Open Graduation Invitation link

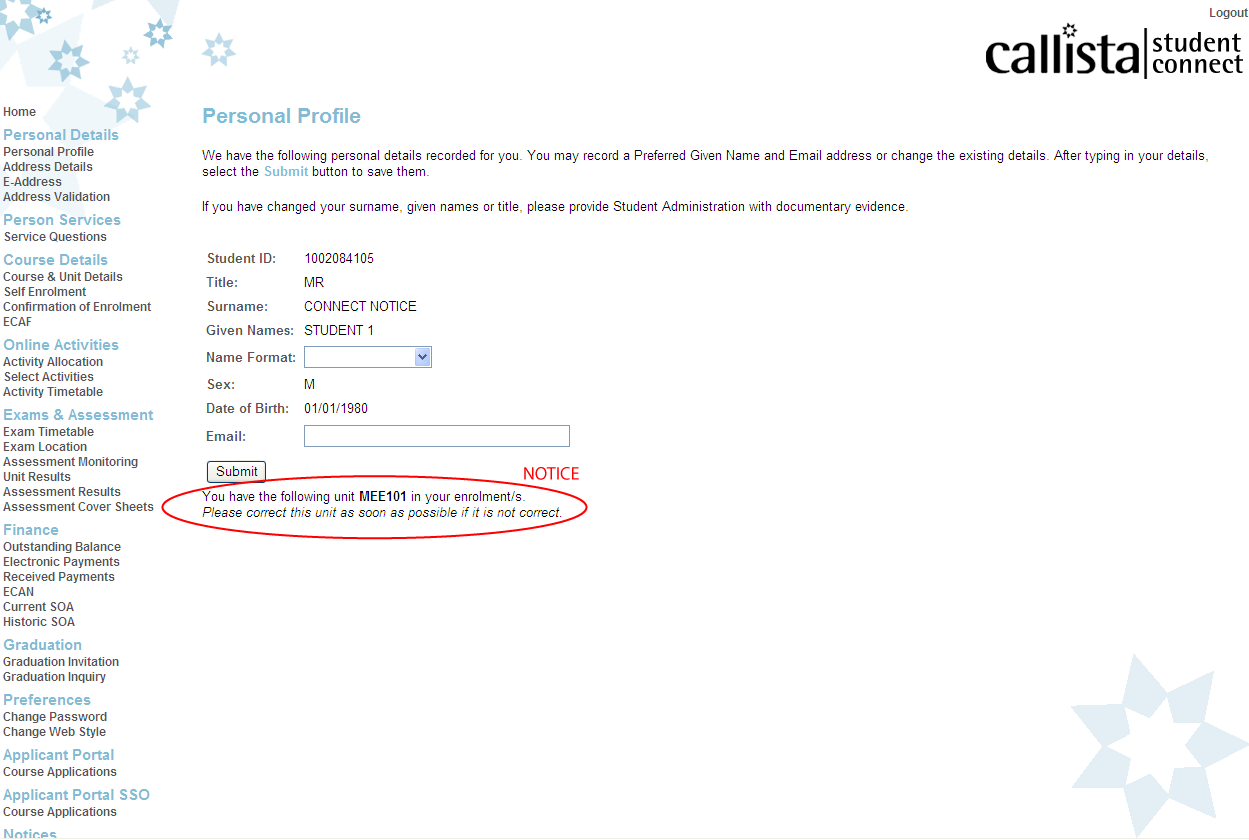pos(61,662)
